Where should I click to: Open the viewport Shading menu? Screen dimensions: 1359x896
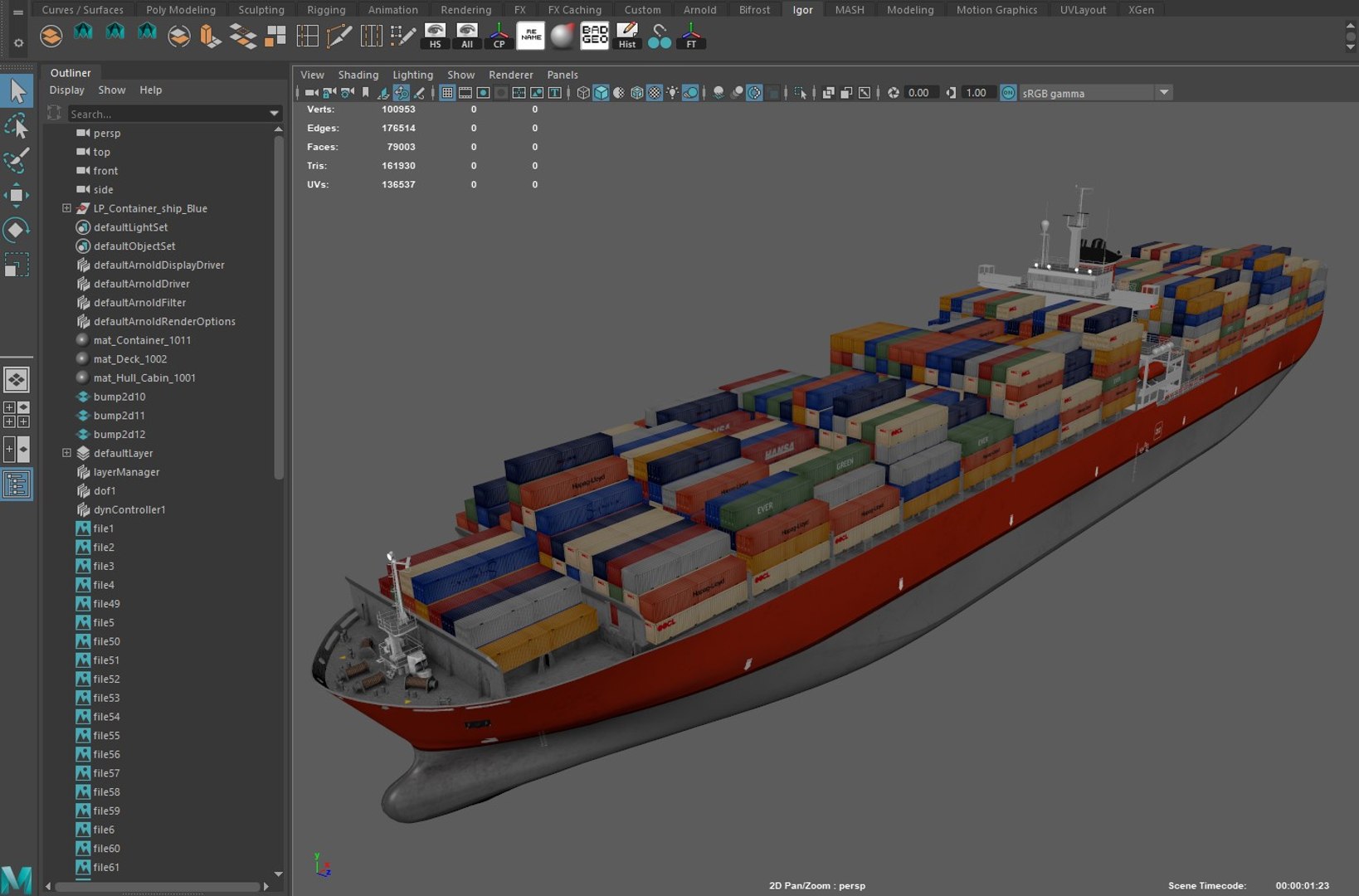click(x=358, y=75)
